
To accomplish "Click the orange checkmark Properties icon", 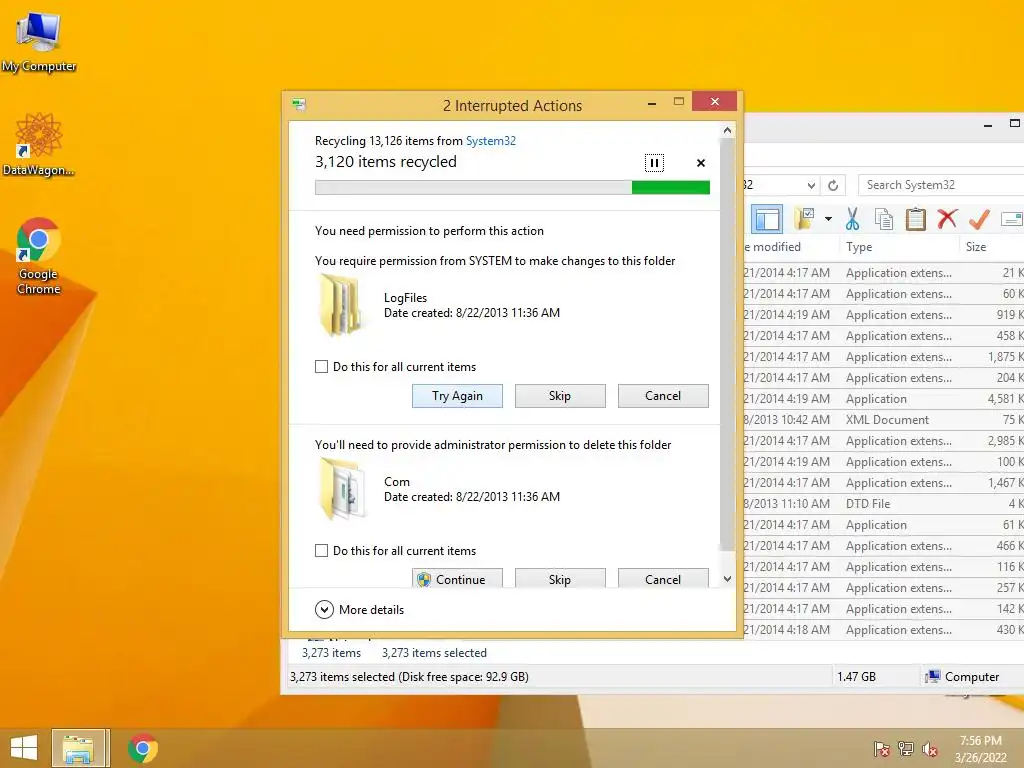I will coord(979,219).
